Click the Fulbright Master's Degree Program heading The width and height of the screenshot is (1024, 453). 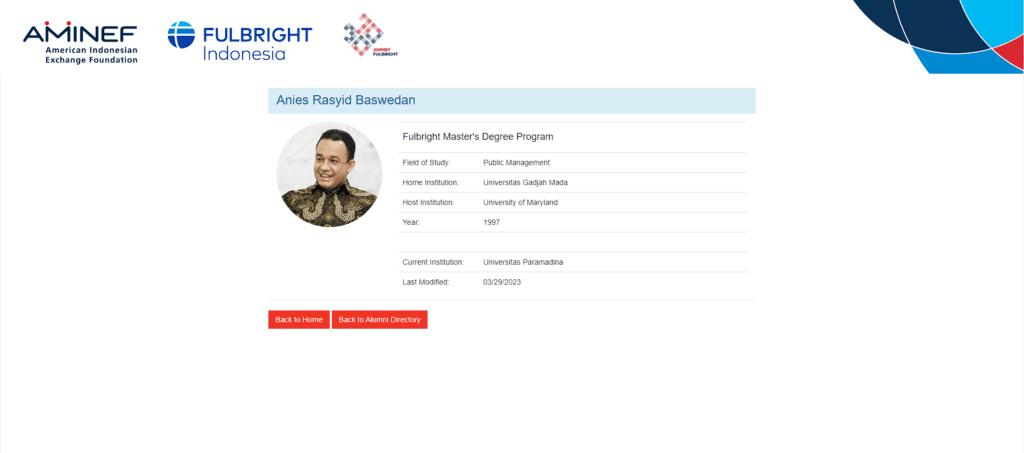(x=477, y=136)
